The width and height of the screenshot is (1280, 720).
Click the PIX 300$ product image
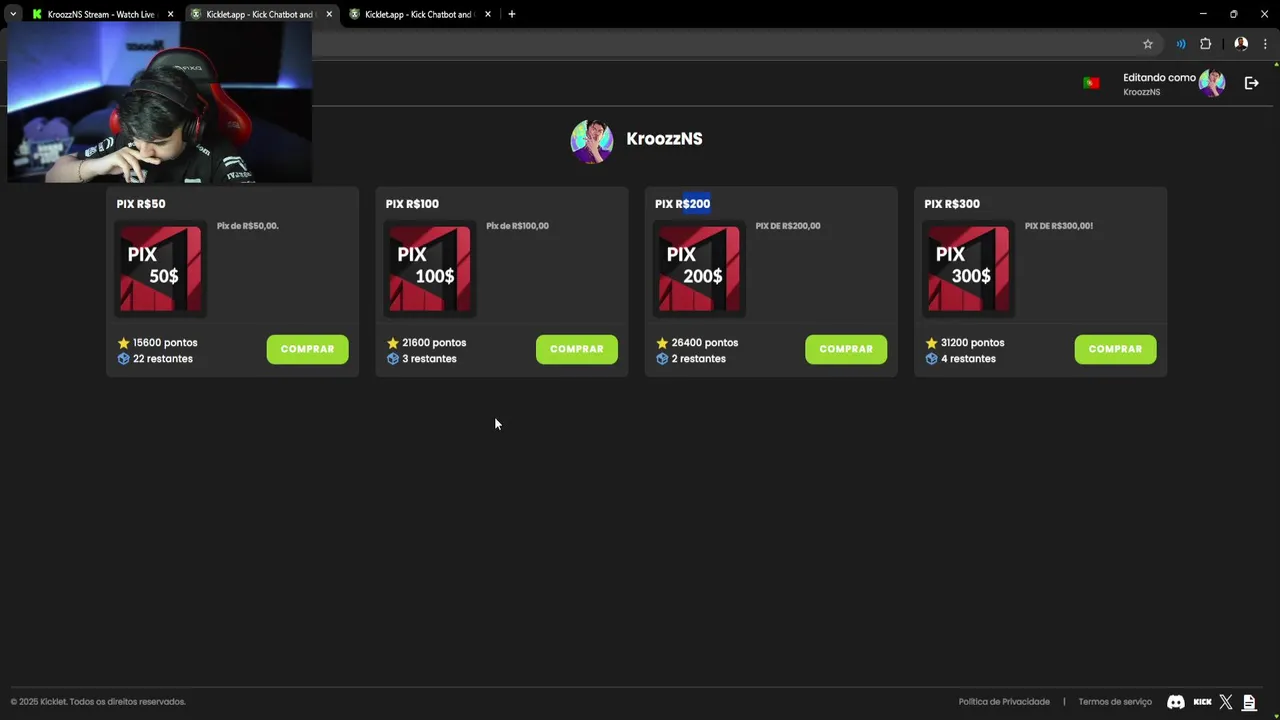pyautogui.click(x=968, y=268)
